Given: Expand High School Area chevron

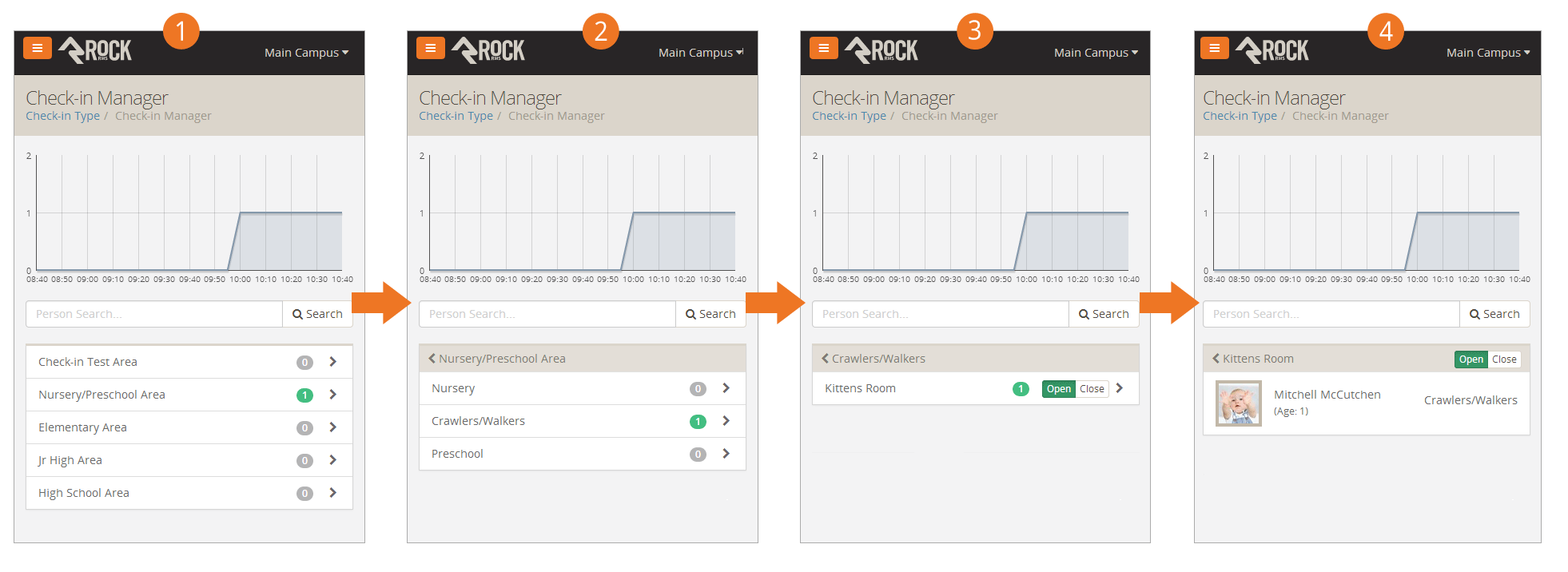Looking at the screenshot, I should pyautogui.click(x=333, y=493).
